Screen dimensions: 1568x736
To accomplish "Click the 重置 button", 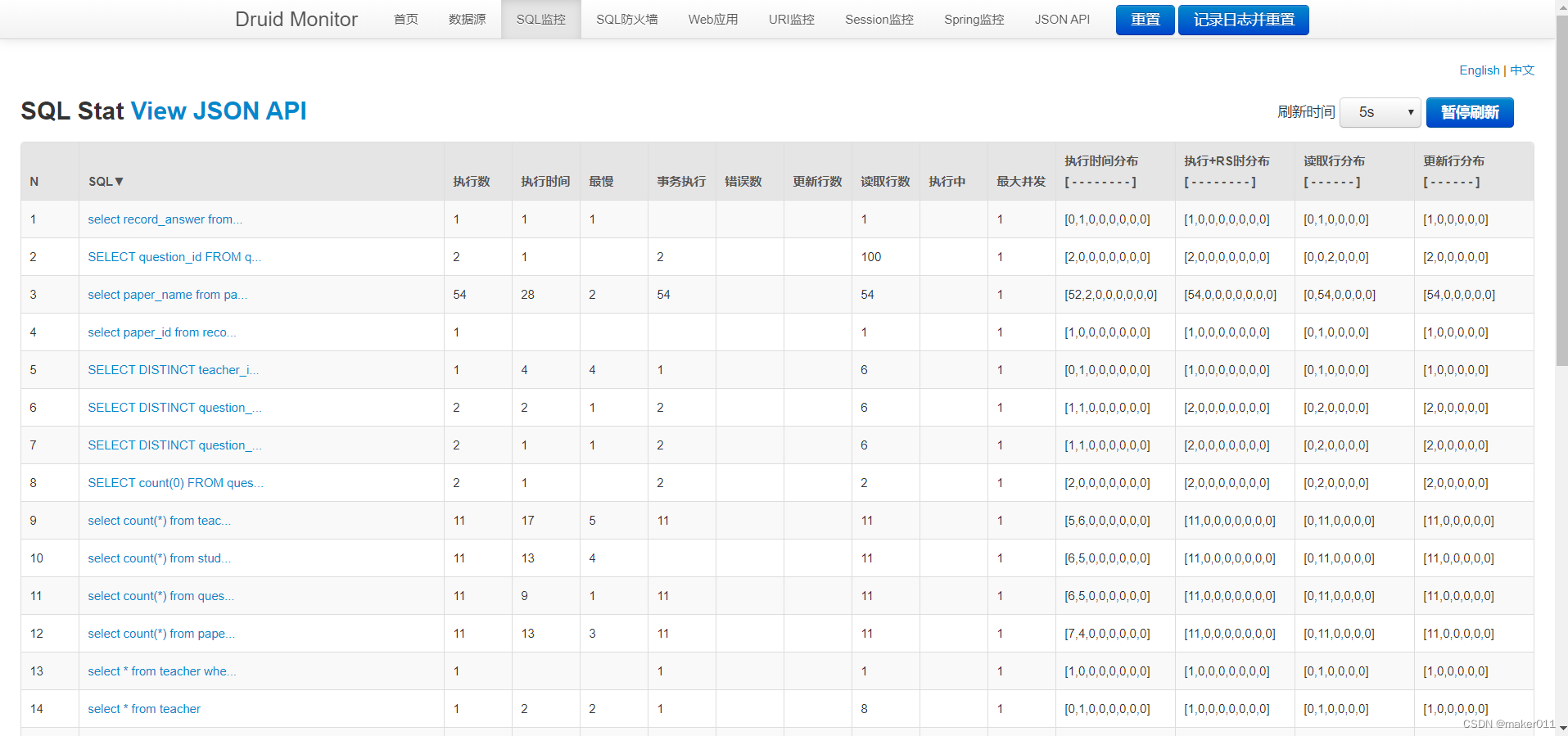I will pyautogui.click(x=1145, y=20).
